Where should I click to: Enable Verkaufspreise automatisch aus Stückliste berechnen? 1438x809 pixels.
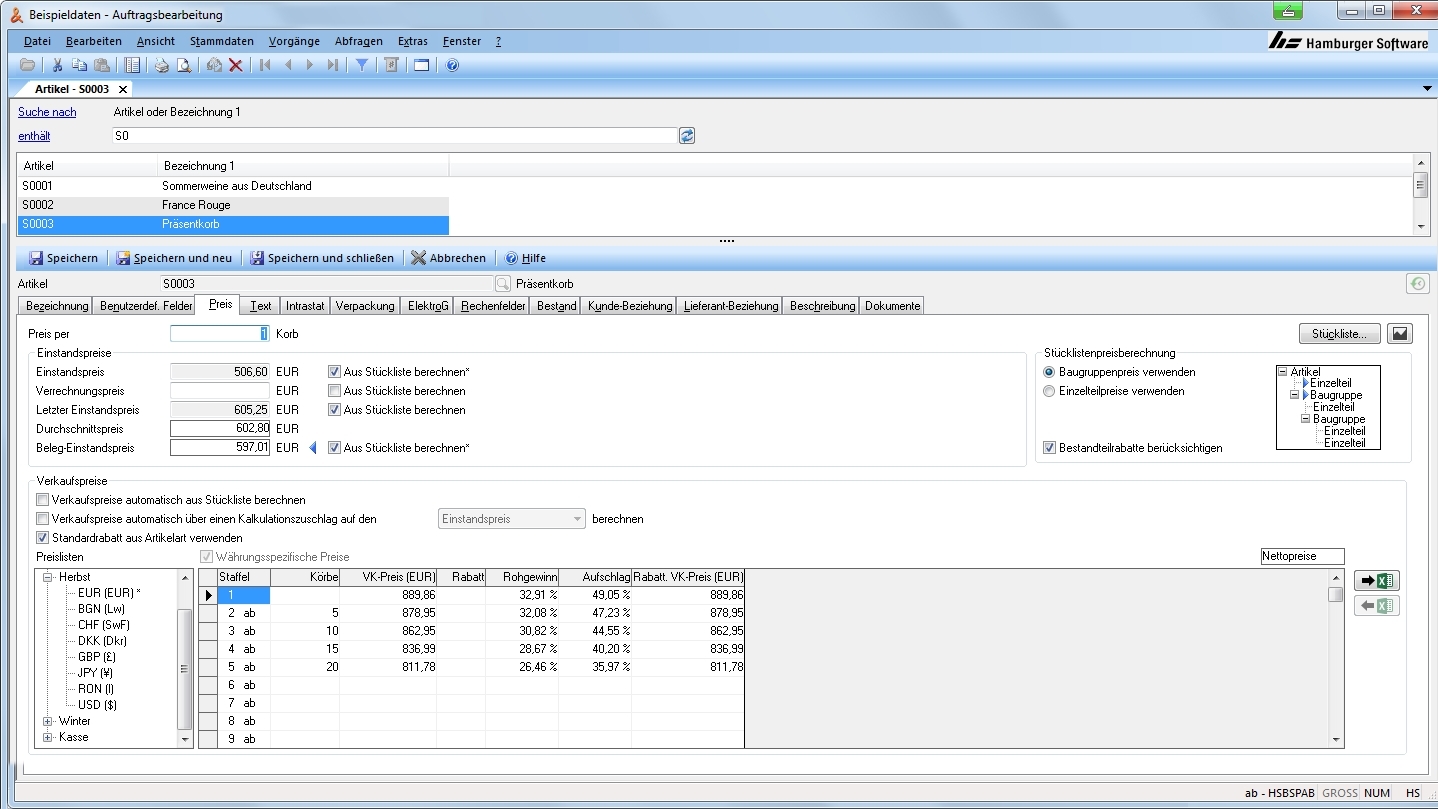[x=42, y=500]
